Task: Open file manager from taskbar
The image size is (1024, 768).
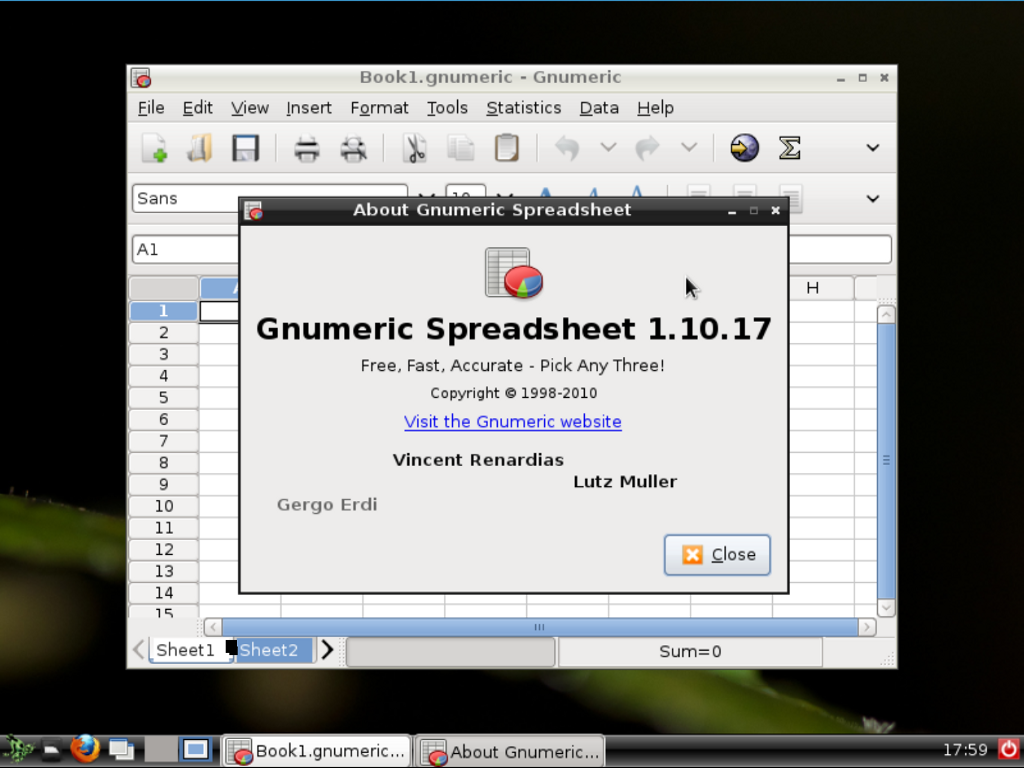Action: (51, 750)
